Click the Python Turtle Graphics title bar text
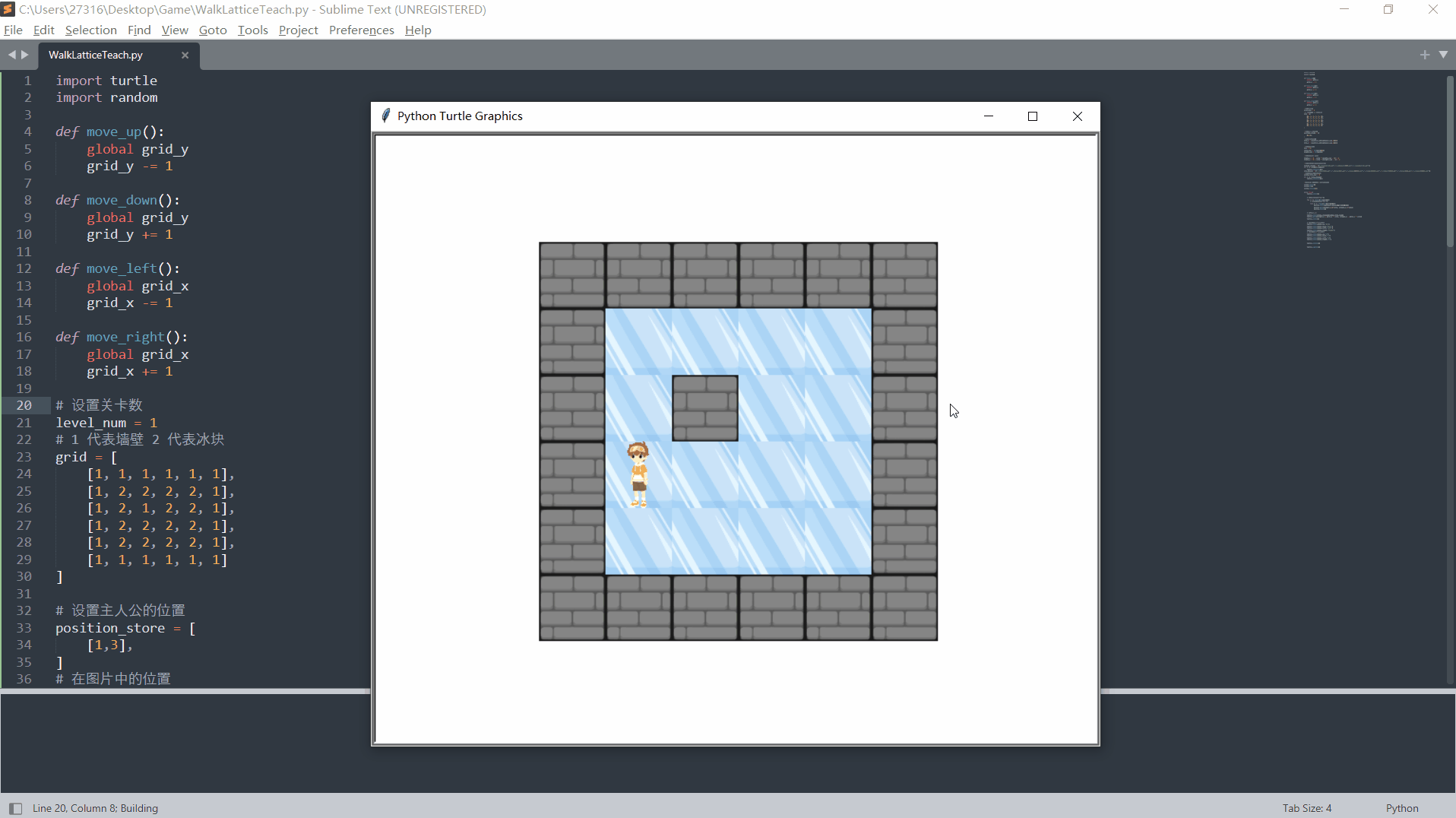1456x818 pixels. pos(460,116)
